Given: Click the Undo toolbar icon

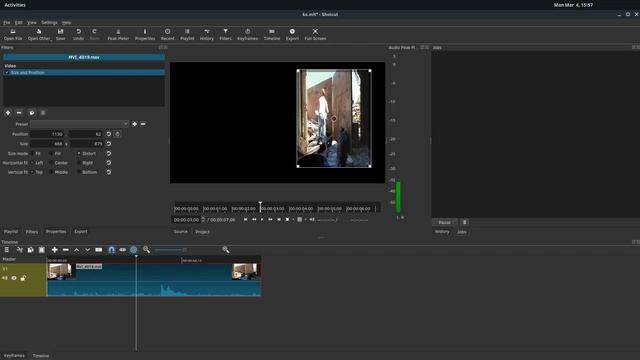Looking at the screenshot, I should (78, 34).
